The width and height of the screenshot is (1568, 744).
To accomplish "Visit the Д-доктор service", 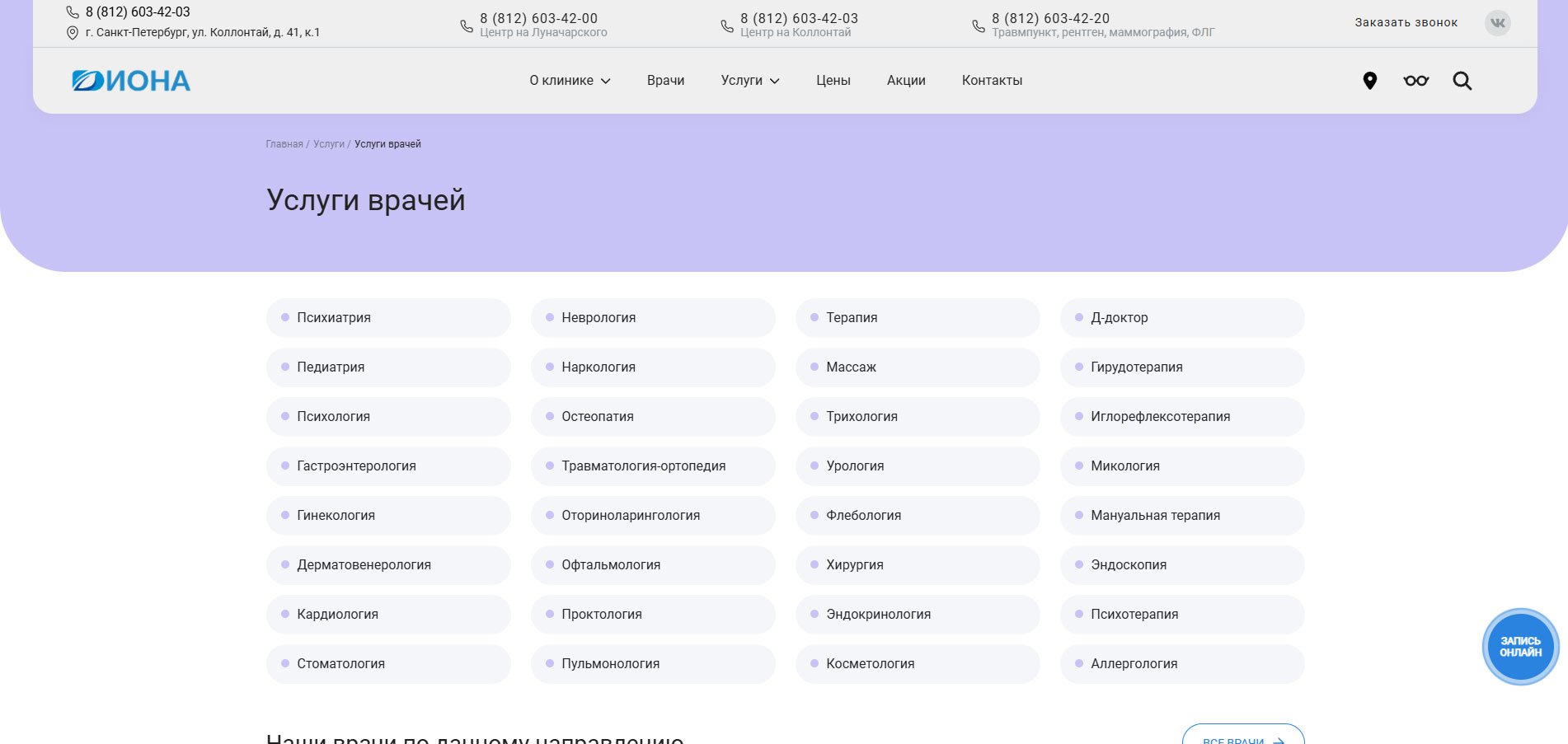I will pos(1182,318).
